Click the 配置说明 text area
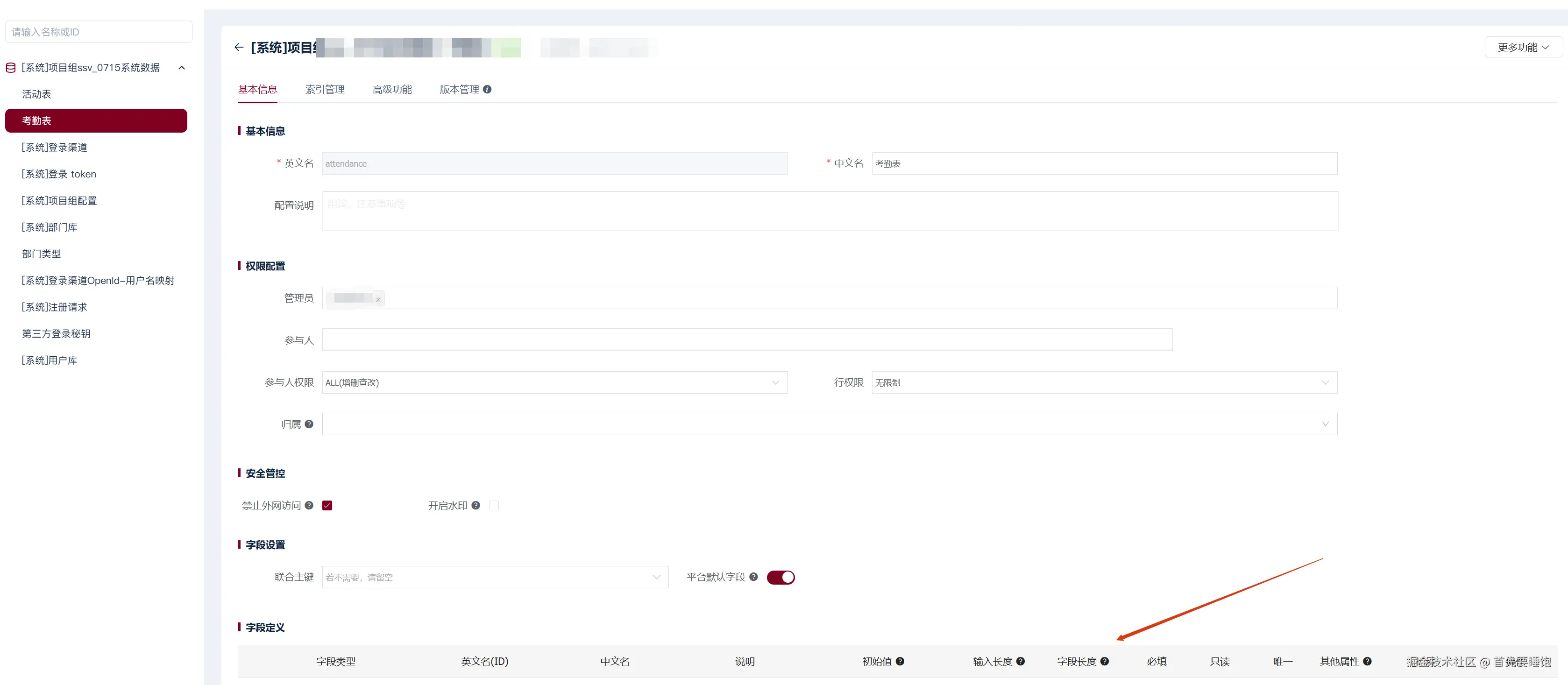This screenshot has width=1568, height=685. pyautogui.click(x=829, y=211)
